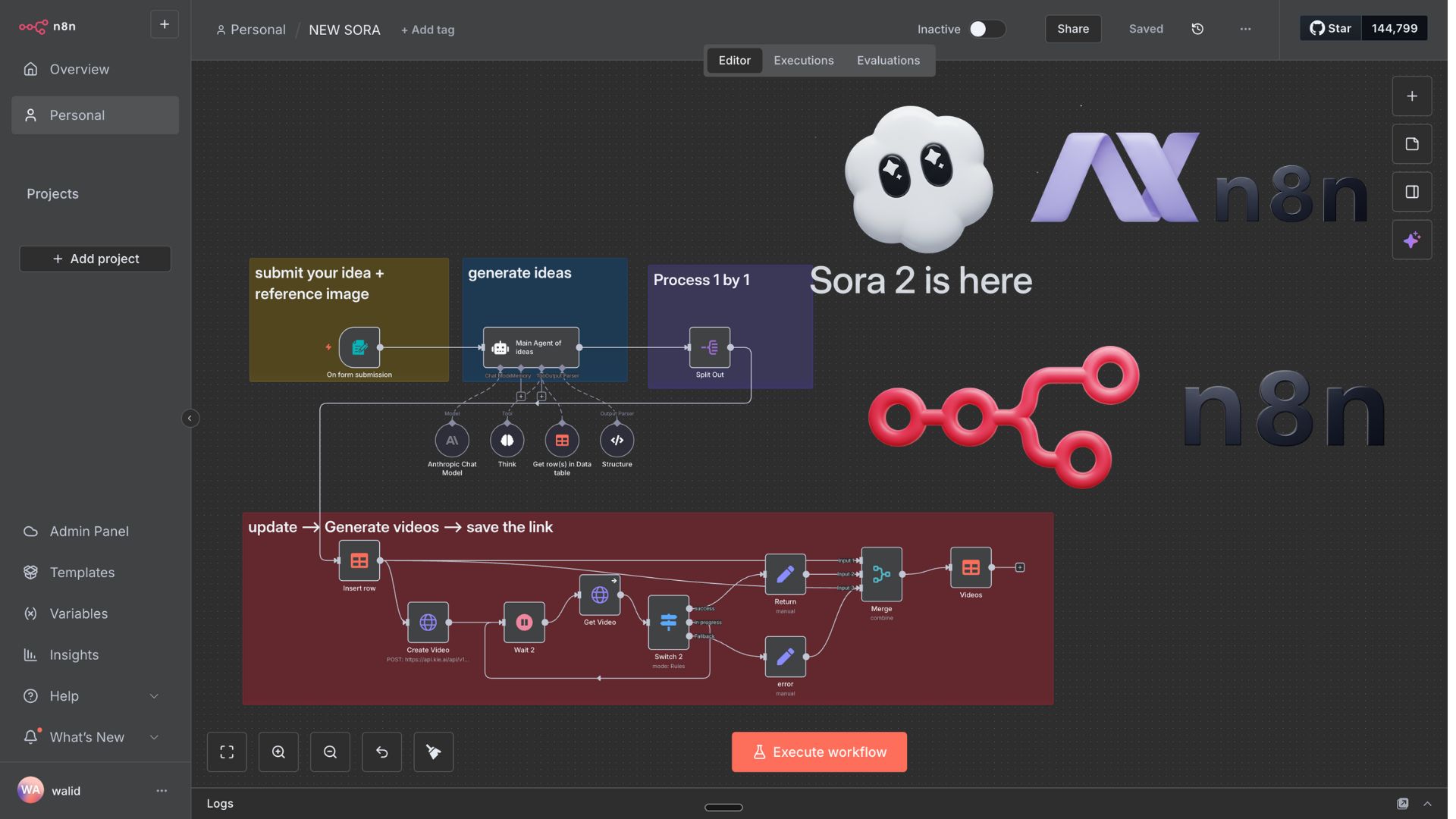Open workflow history clock icon
This screenshot has height=819, width=1456.
(1197, 29)
